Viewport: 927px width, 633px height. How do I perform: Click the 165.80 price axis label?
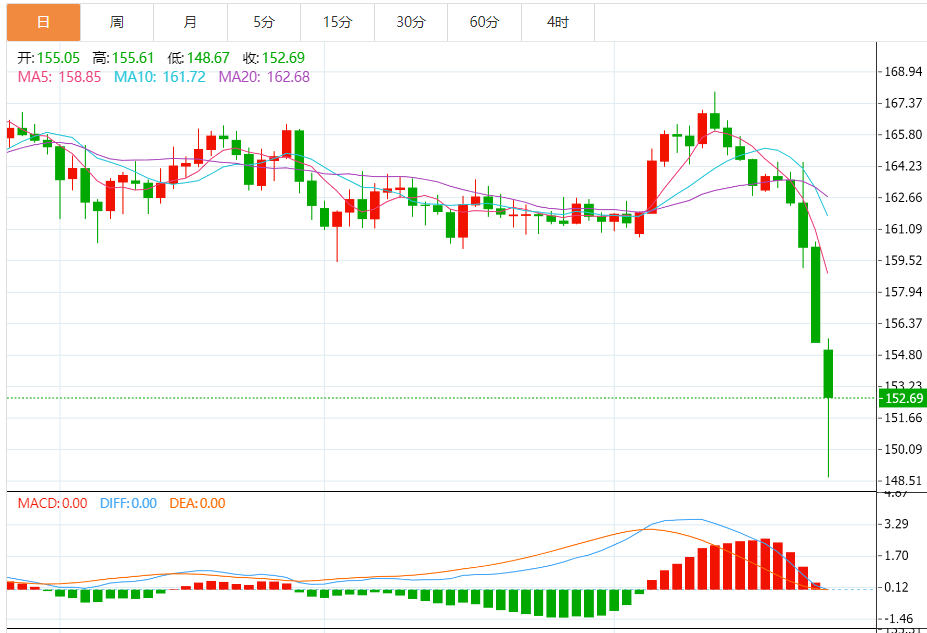[x=903, y=135]
